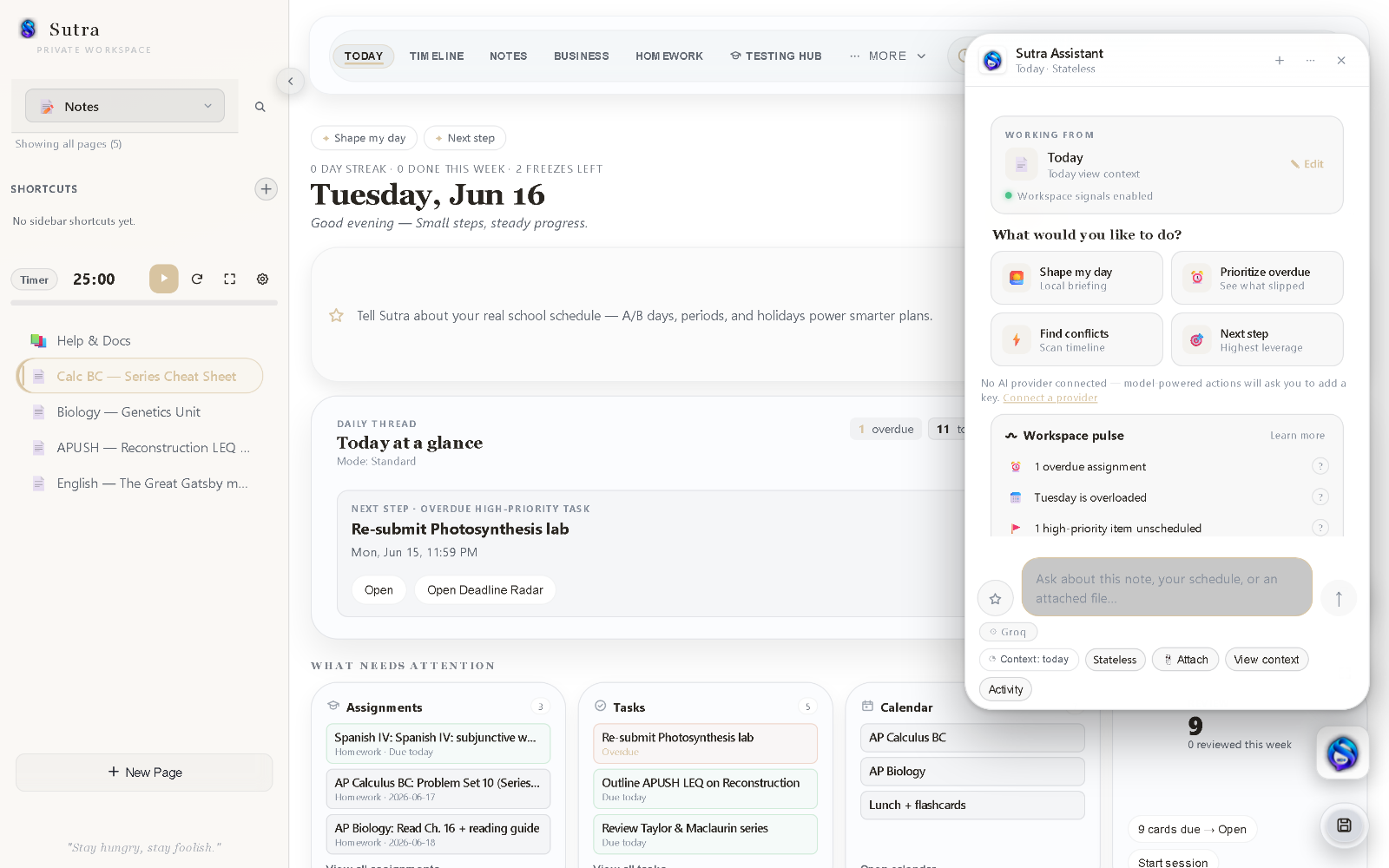The image size is (1389, 868).
Task: Click the Timer label pill
Action: (35, 279)
